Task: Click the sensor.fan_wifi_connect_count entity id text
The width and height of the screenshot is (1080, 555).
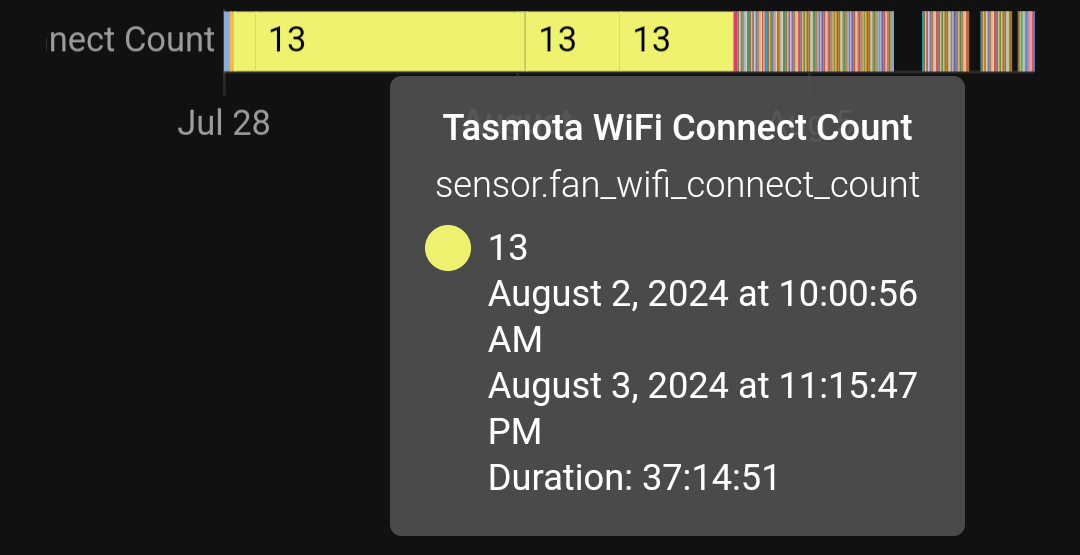Action: 677,185
